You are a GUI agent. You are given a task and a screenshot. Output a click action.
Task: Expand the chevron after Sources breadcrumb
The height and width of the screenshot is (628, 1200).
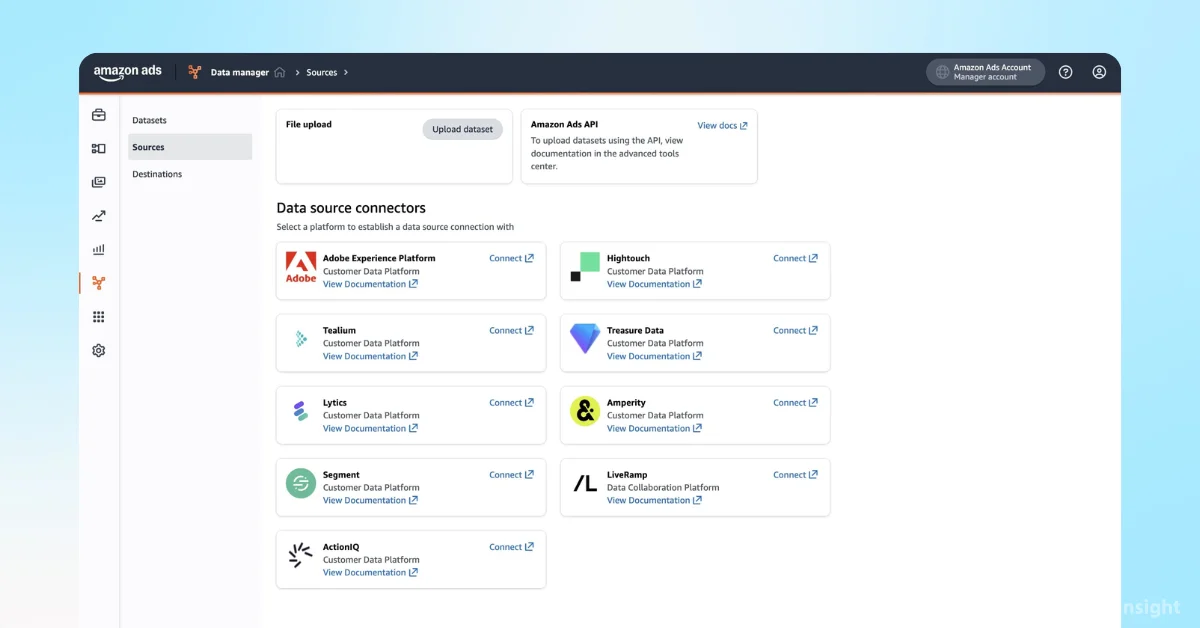click(347, 72)
